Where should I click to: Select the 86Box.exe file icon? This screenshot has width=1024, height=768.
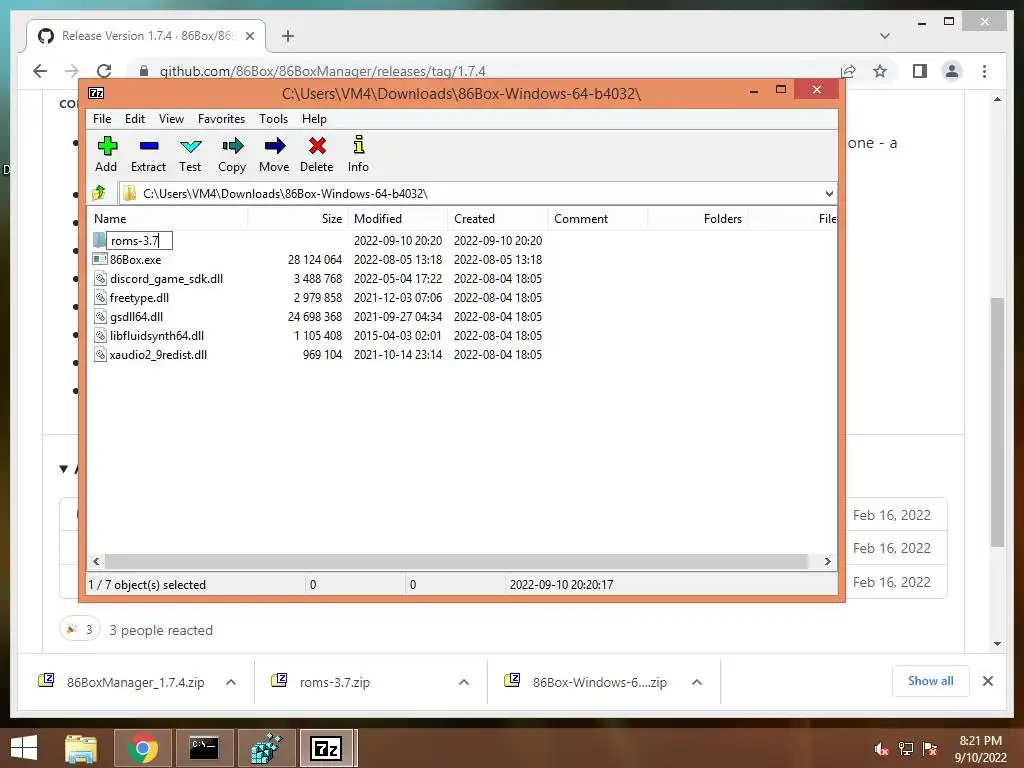[x=100, y=259]
